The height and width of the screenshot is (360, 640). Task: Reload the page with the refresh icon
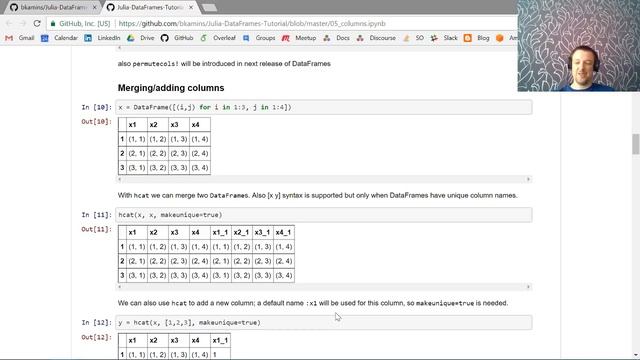click(x=37, y=24)
